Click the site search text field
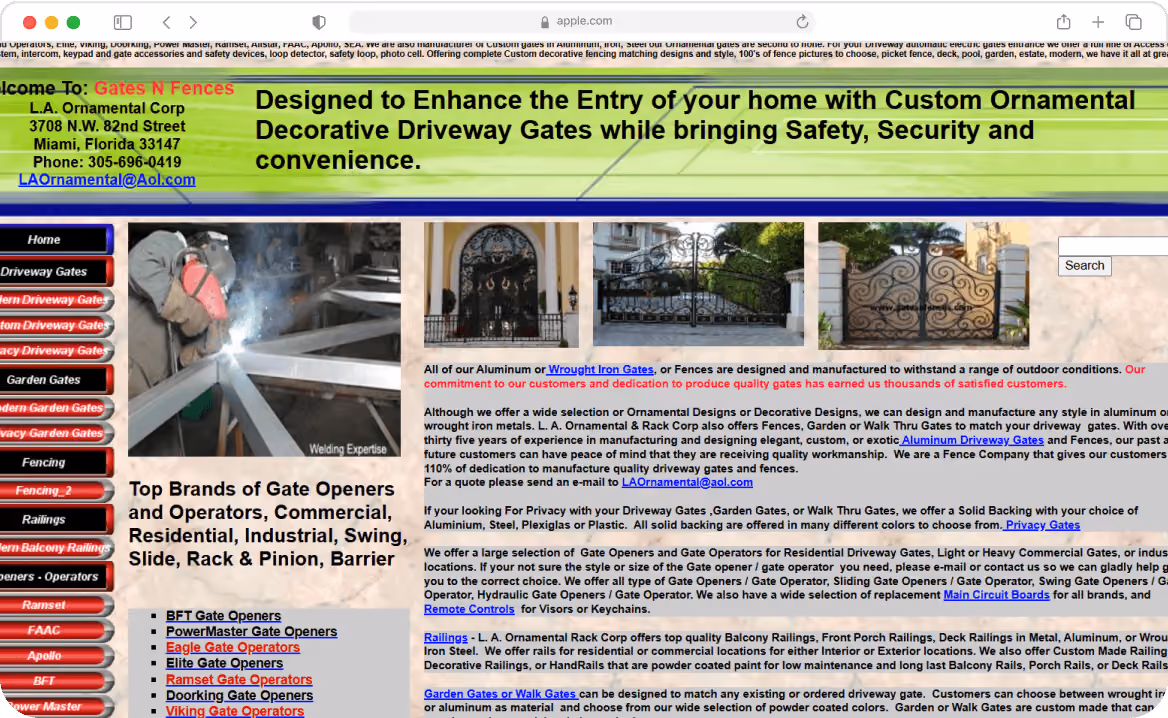The height and width of the screenshot is (718, 1168). pos(1113,246)
